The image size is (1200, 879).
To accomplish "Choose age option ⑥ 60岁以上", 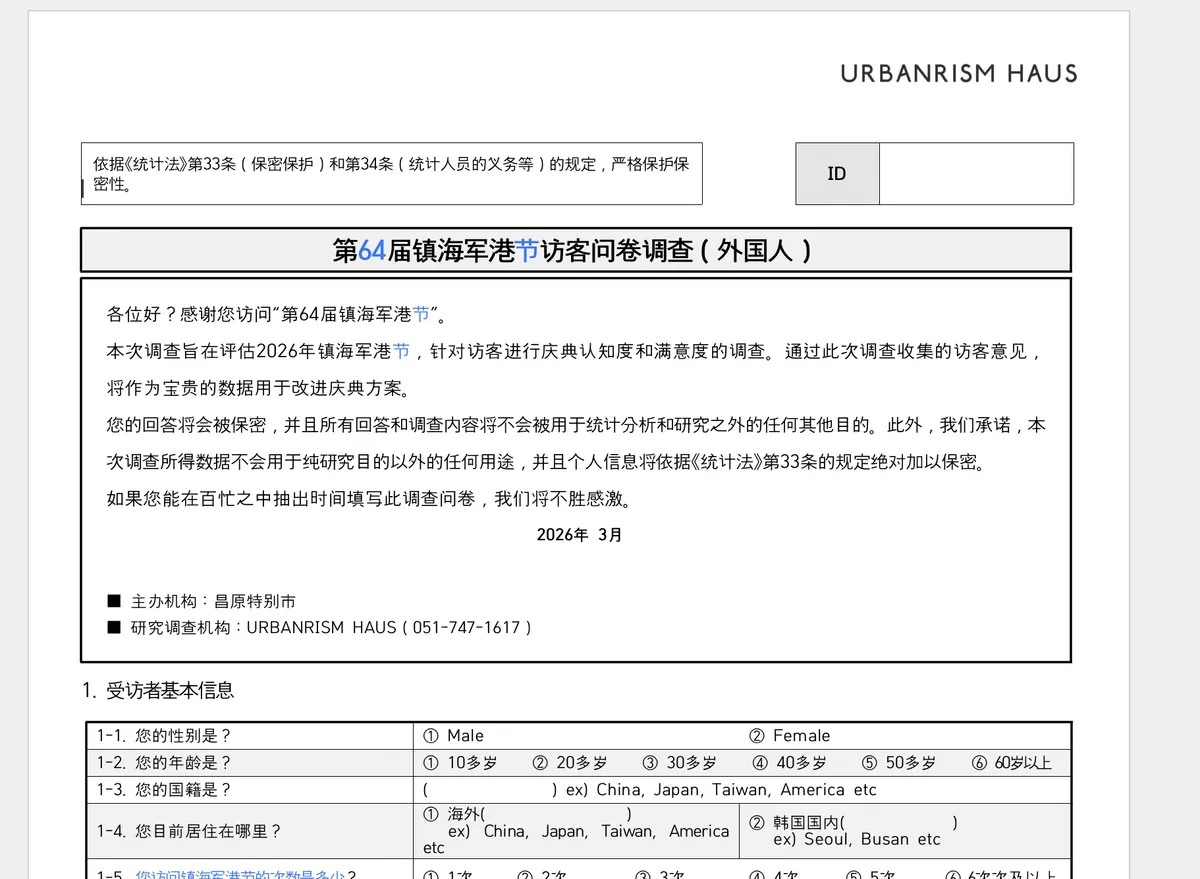I will coord(1012,762).
